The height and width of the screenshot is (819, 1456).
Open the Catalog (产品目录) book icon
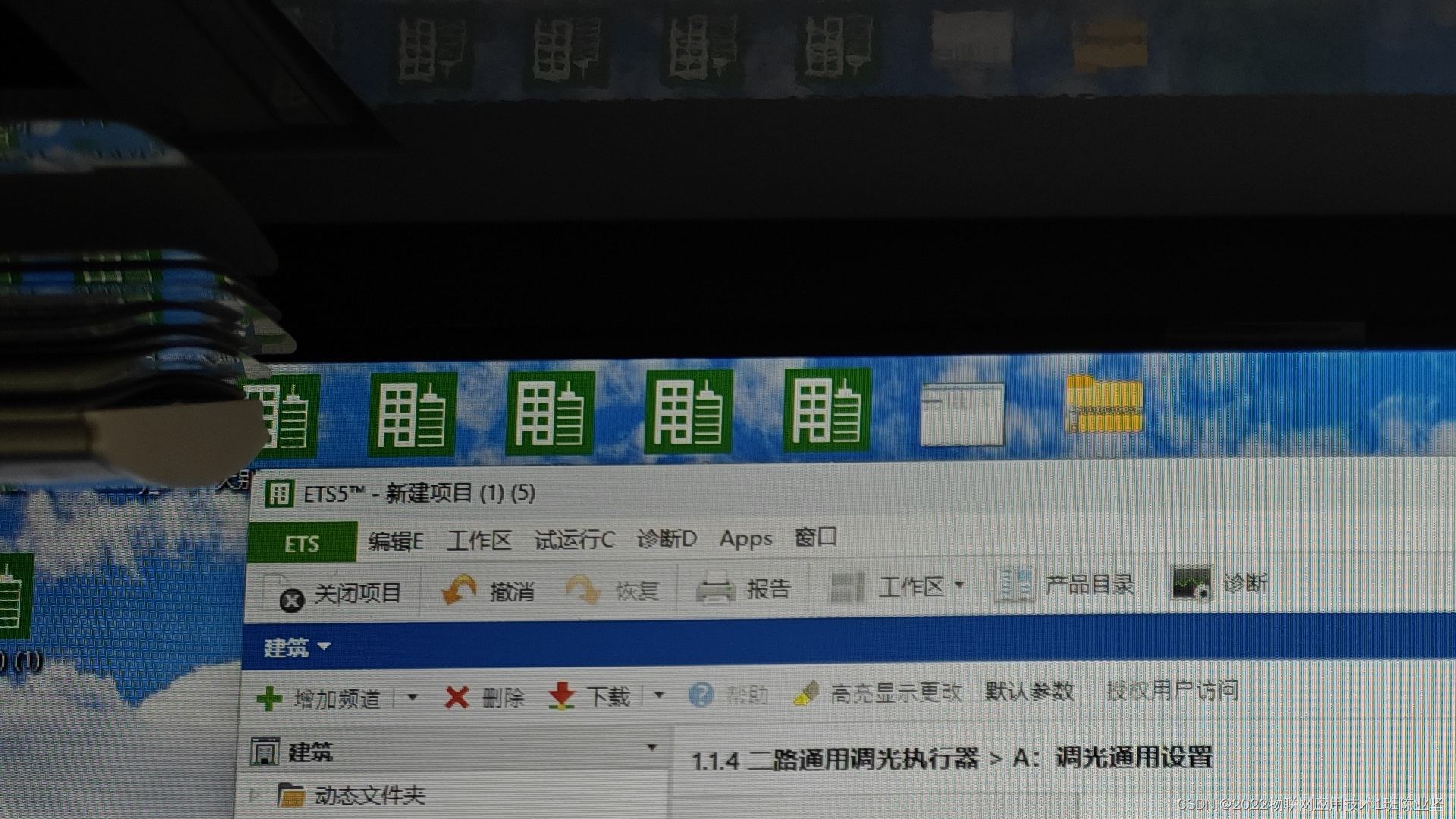pyautogui.click(x=1013, y=585)
